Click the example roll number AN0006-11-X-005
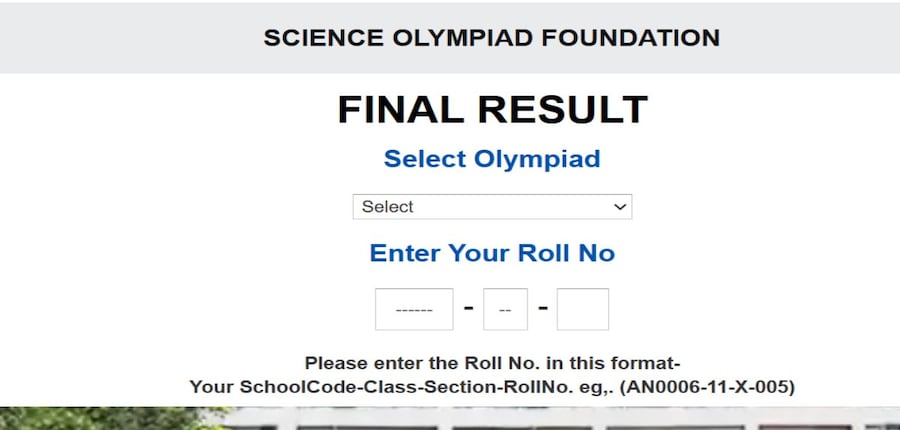Viewport: 900px width, 430px height. (708, 386)
